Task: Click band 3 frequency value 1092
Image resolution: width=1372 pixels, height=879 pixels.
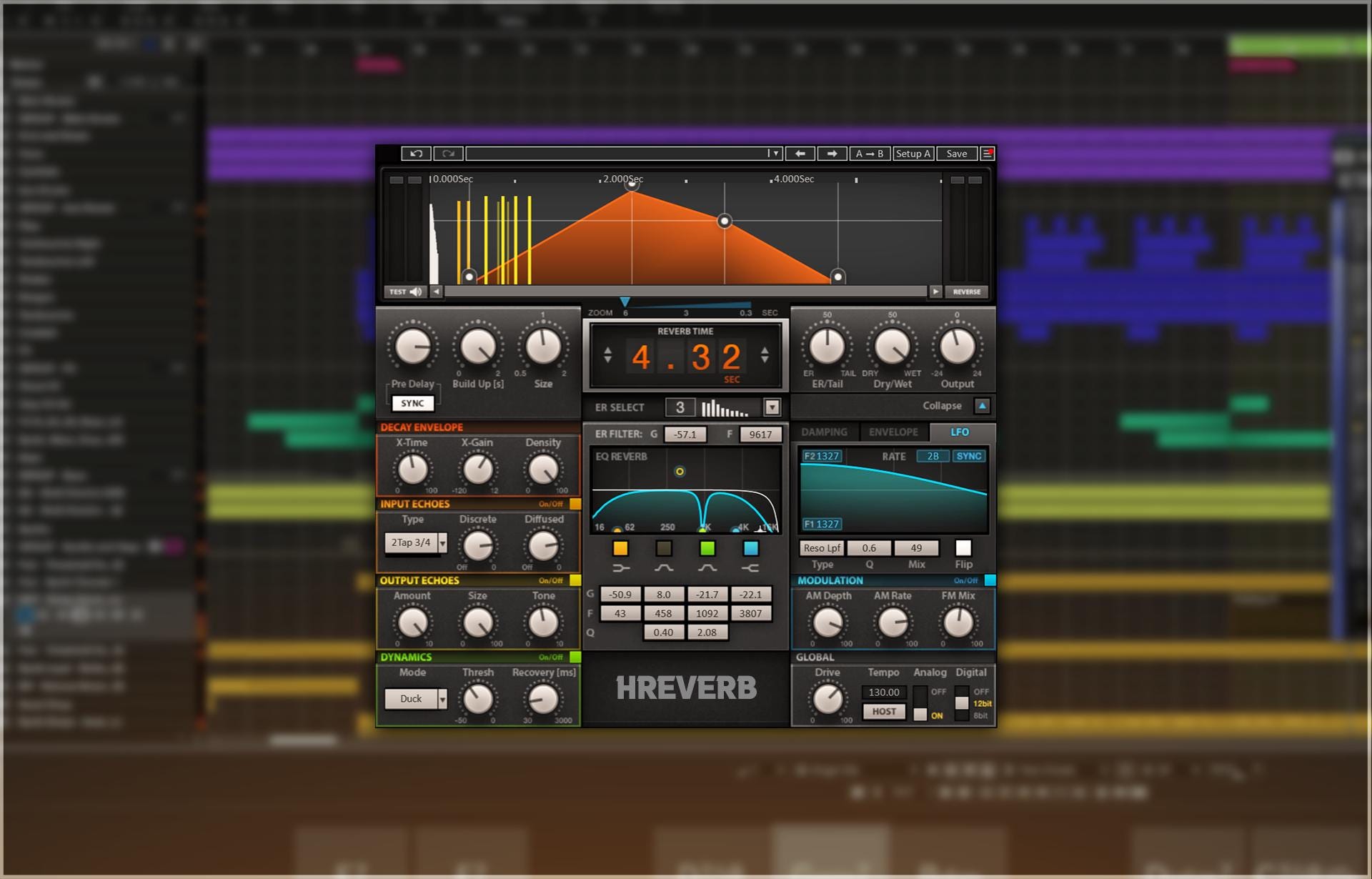Action: pyautogui.click(x=707, y=613)
